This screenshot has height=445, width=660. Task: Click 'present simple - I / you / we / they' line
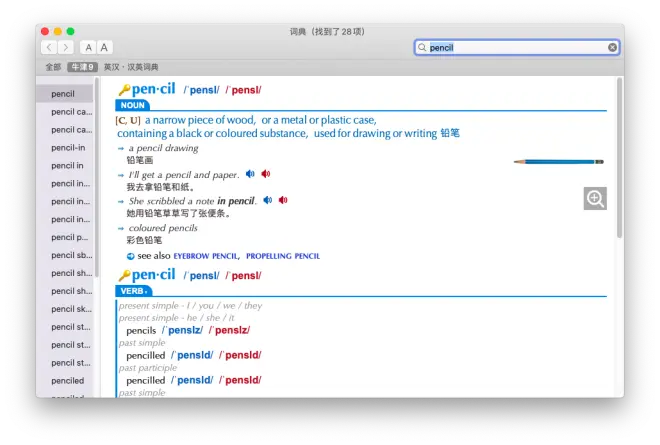point(190,306)
